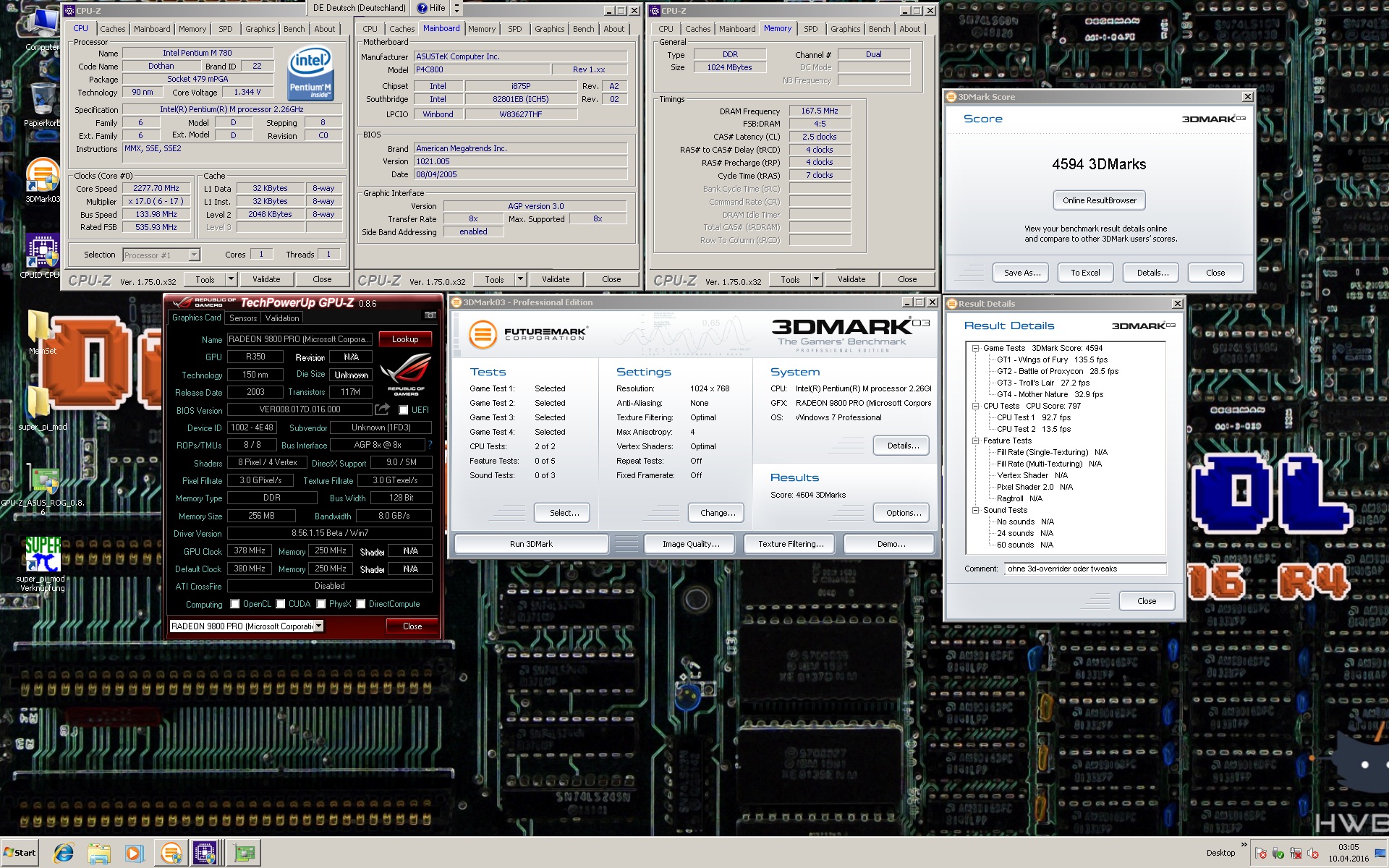1389x868 pixels.
Task: Toggle the UEFI checkbox in GPU-Z
Action: [x=404, y=410]
